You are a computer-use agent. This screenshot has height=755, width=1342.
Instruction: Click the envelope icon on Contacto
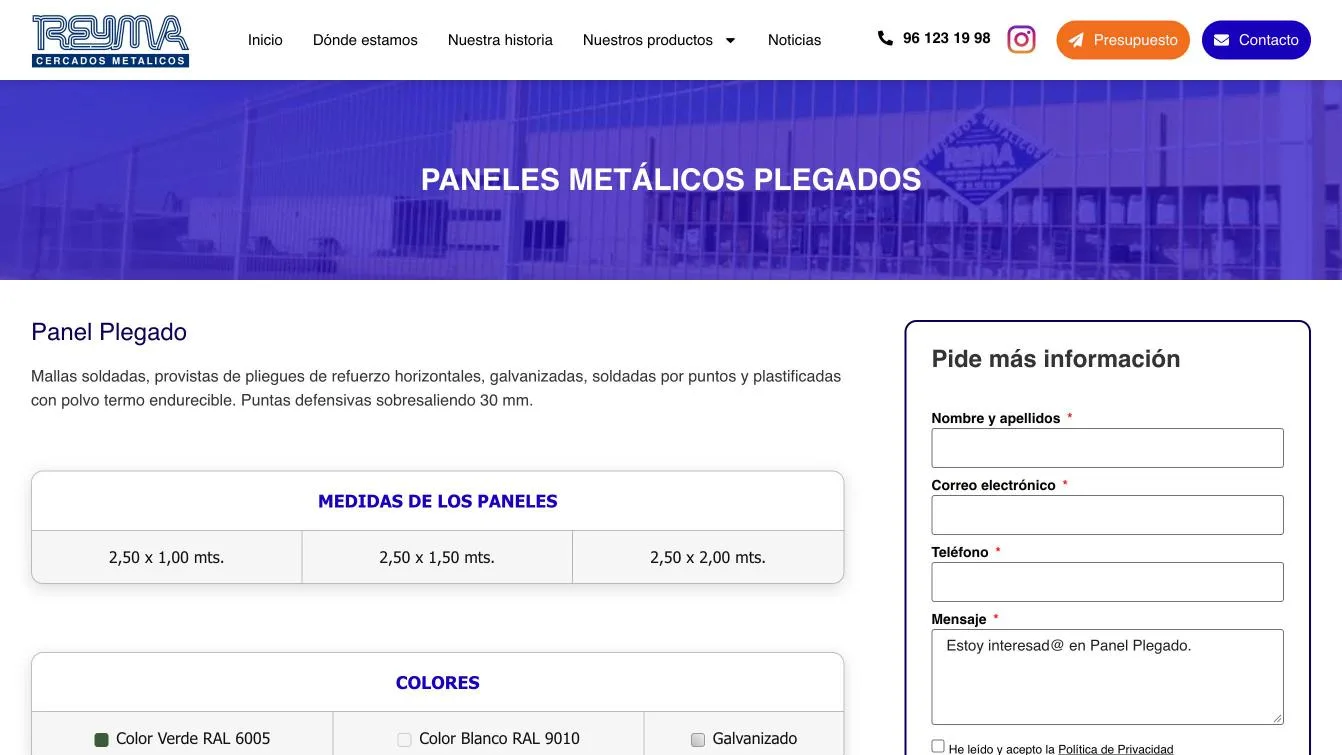(1221, 40)
